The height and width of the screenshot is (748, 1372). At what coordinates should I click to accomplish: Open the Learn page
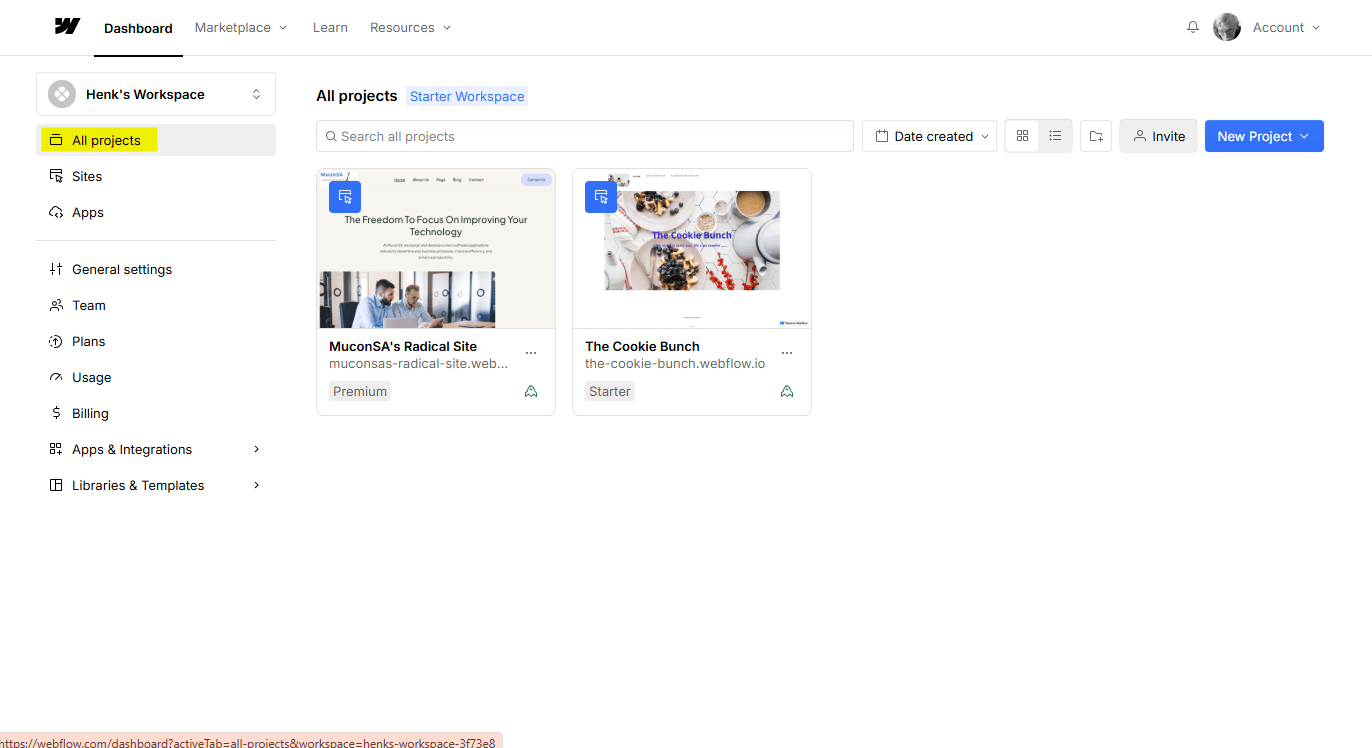pos(330,27)
